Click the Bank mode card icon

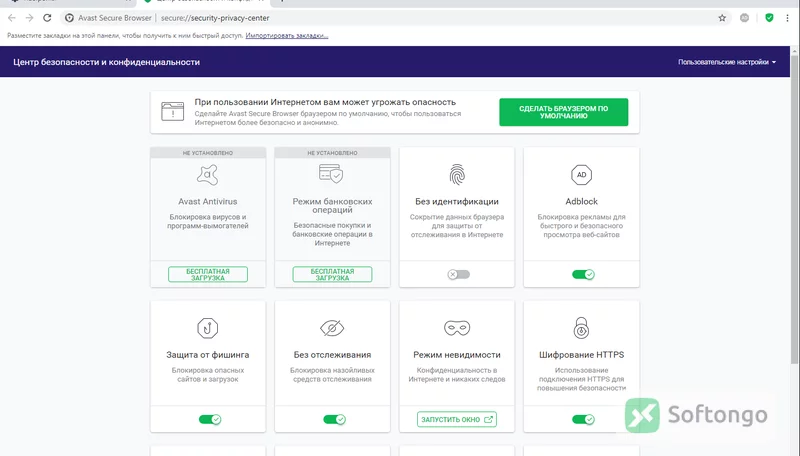click(332, 173)
